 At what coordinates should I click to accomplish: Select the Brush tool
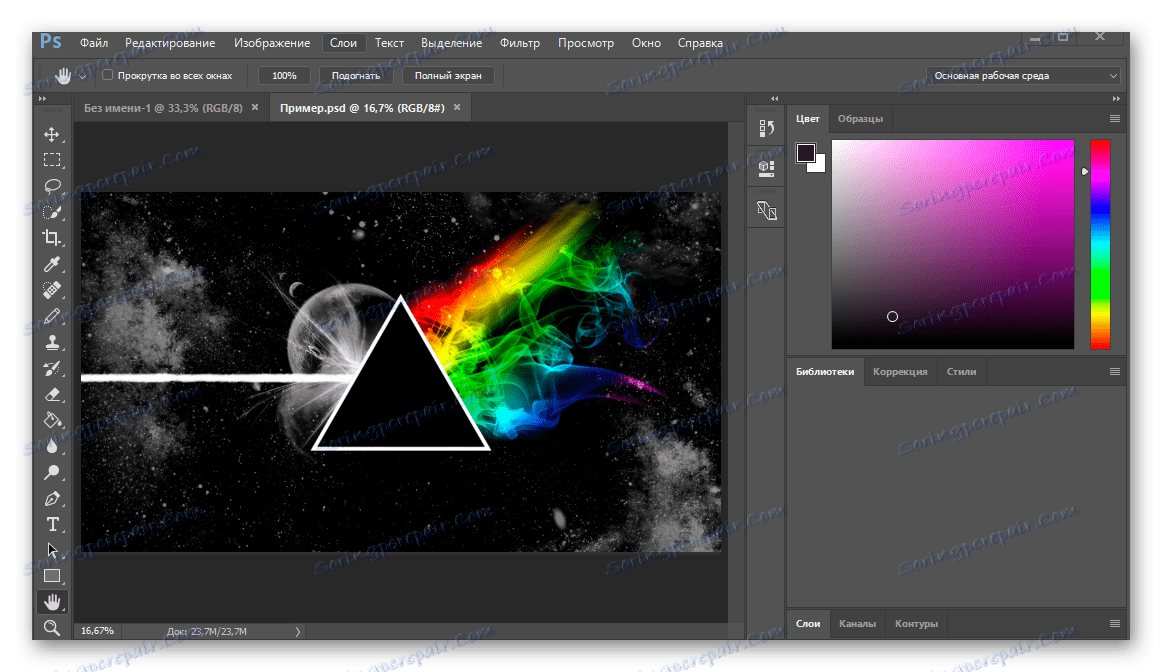pyautogui.click(x=52, y=316)
